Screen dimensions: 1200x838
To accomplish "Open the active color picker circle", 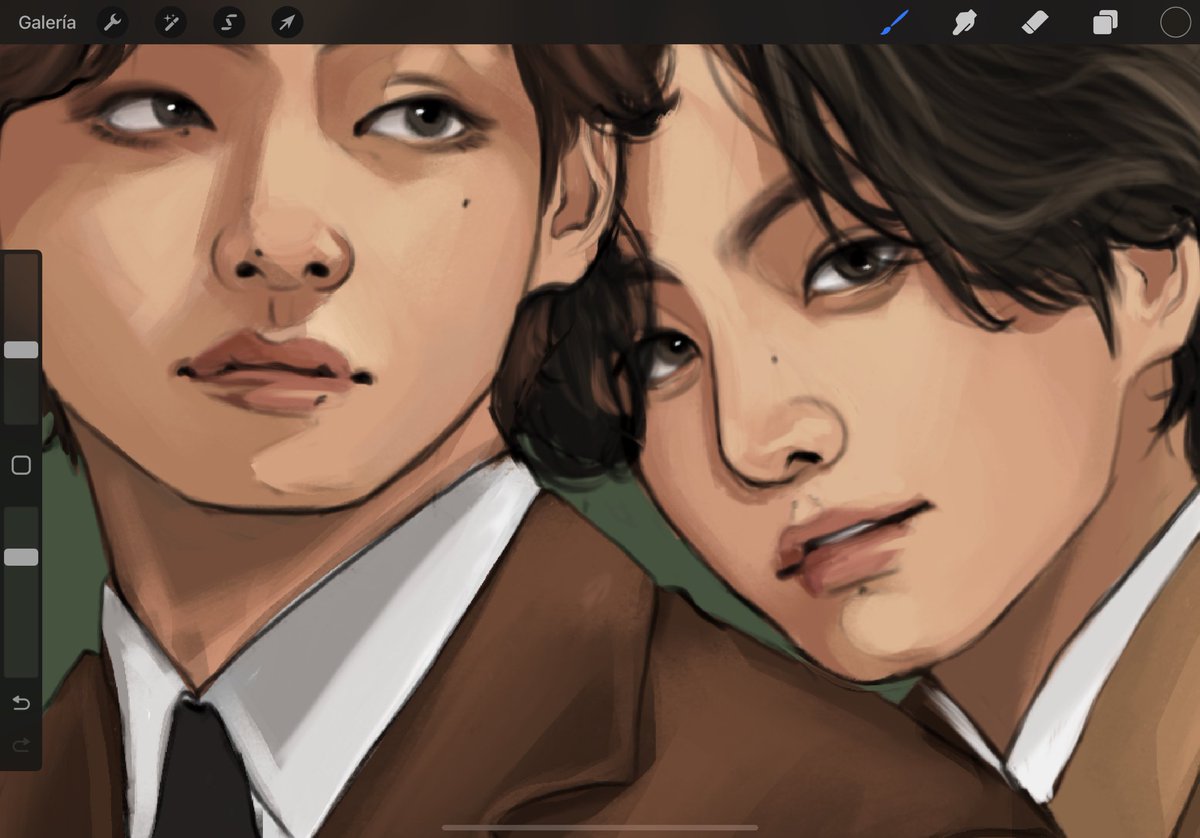I will pos(1175,23).
